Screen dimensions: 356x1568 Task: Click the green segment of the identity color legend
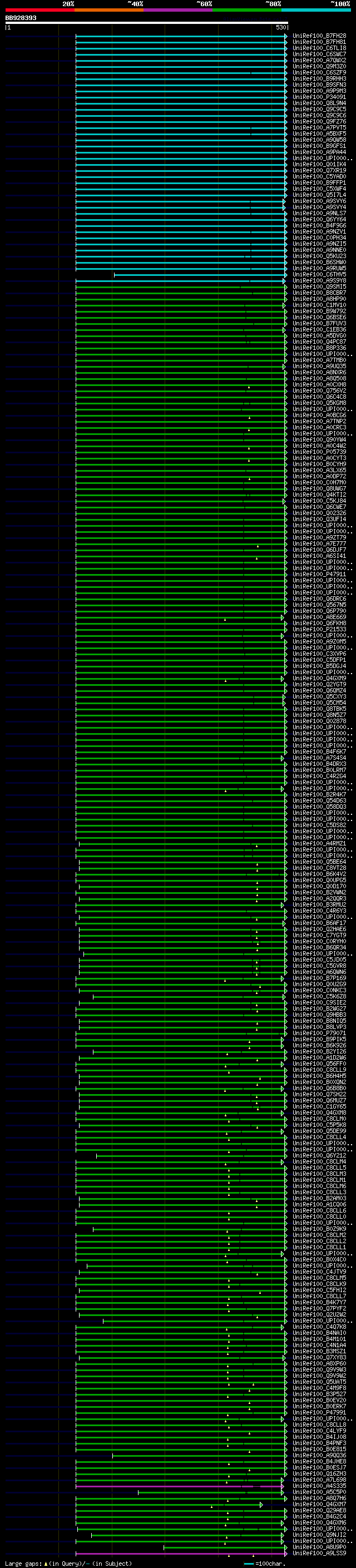click(x=247, y=10)
